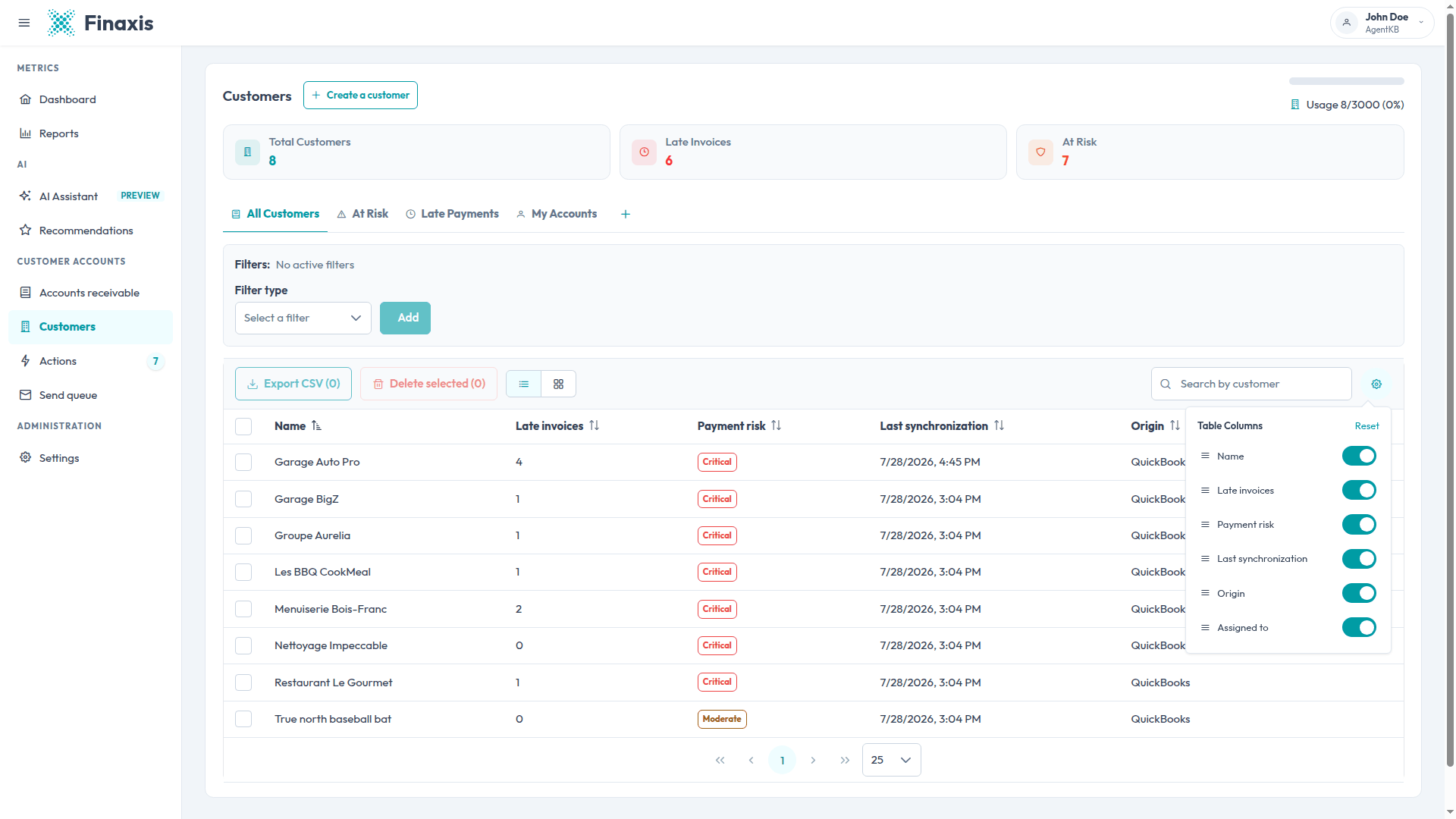Image resolution: width=1456 pixels, height=819 pixels.
Task: Click the Total Customers building icon
Action: (x=247, y=152)
